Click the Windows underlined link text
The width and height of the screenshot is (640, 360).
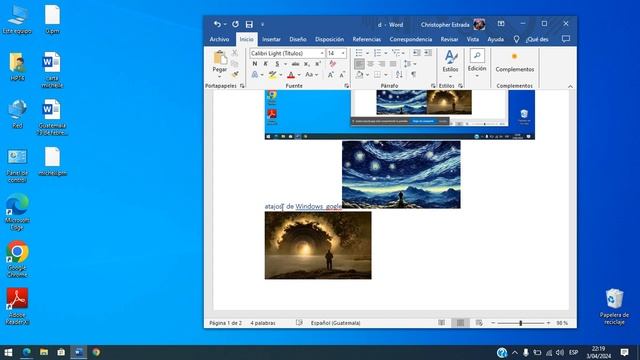point(309,207)
